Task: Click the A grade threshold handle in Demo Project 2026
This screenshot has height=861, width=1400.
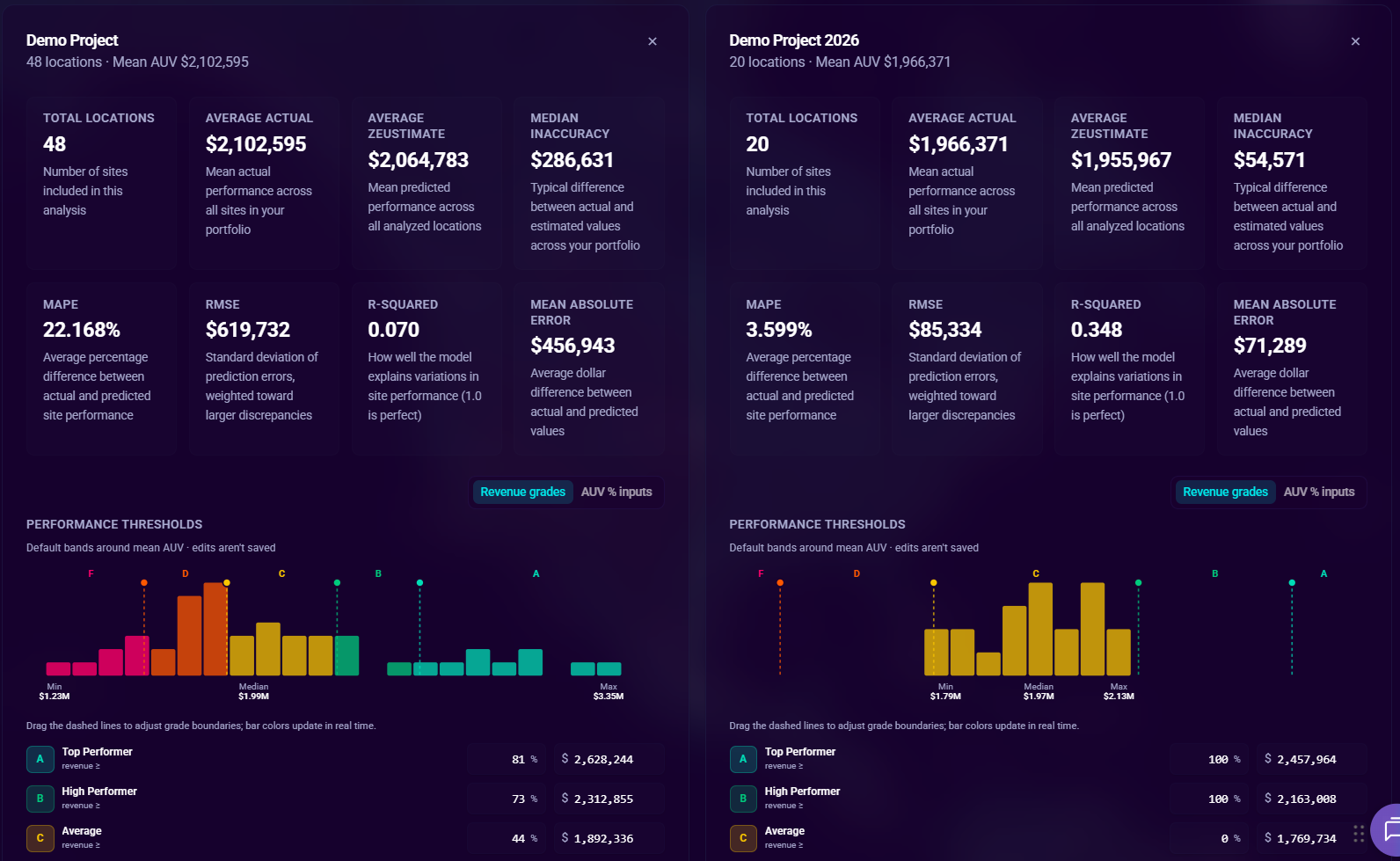Action: click(1292, 583)
